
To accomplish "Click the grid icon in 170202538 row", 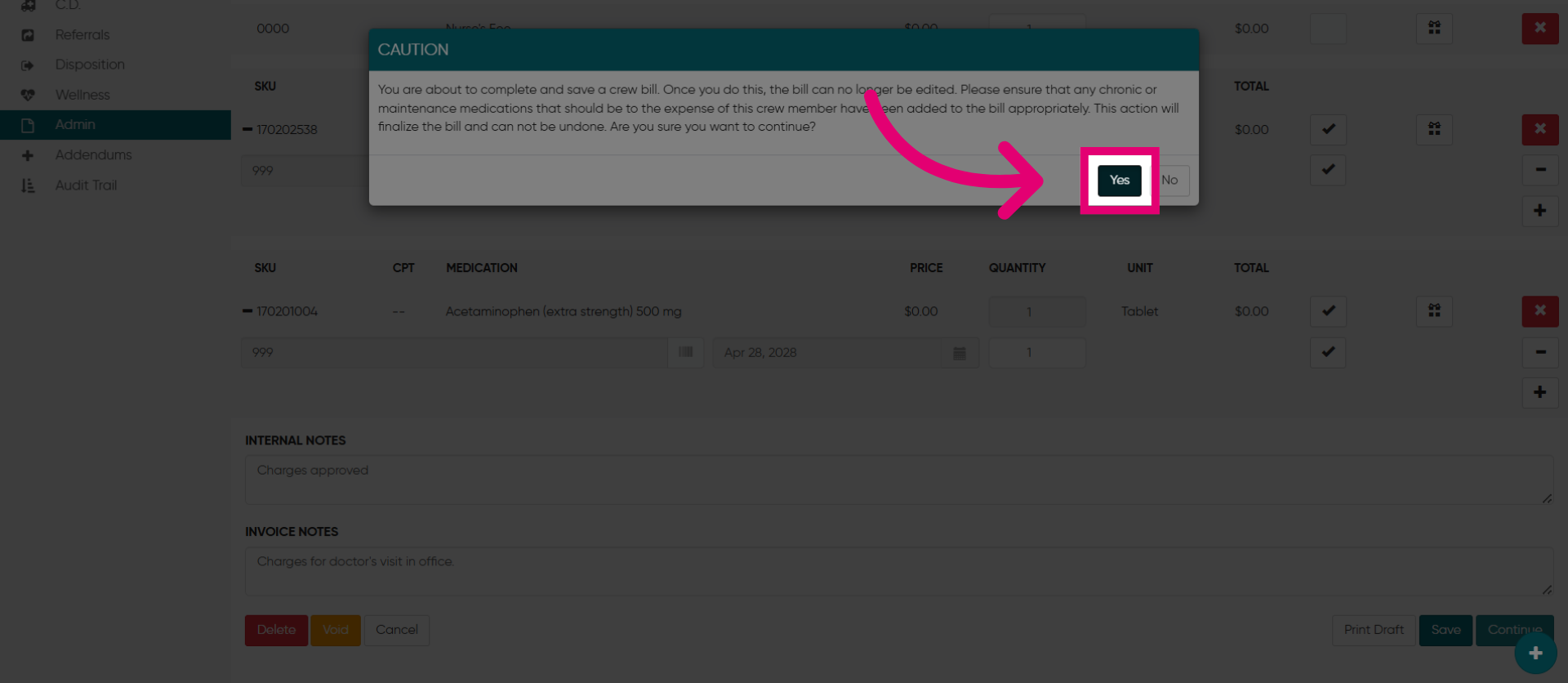I will click(x=1434, y=129).
